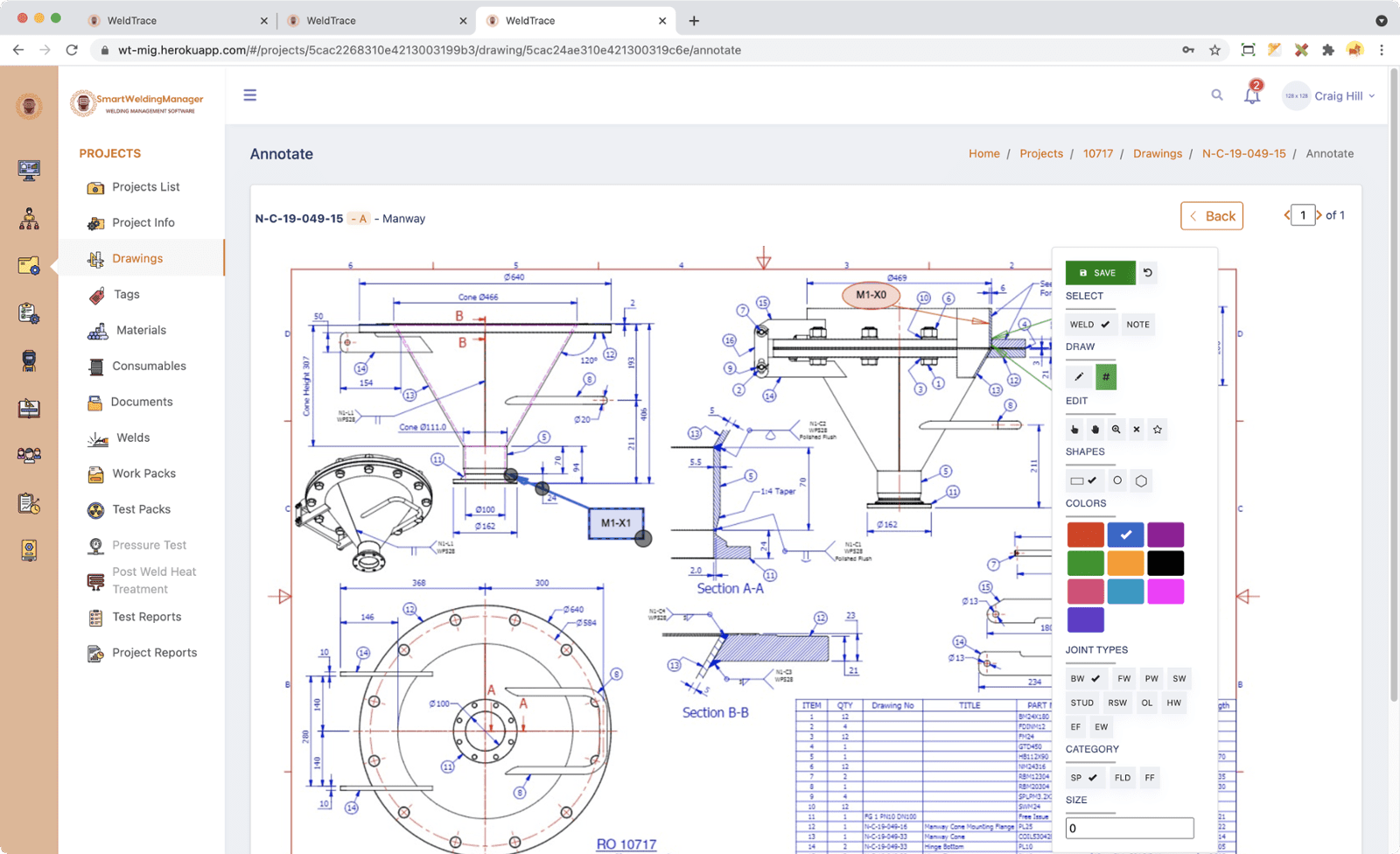Open notifications via the bell icon

pyautogui.click(x=1251, y=96)
